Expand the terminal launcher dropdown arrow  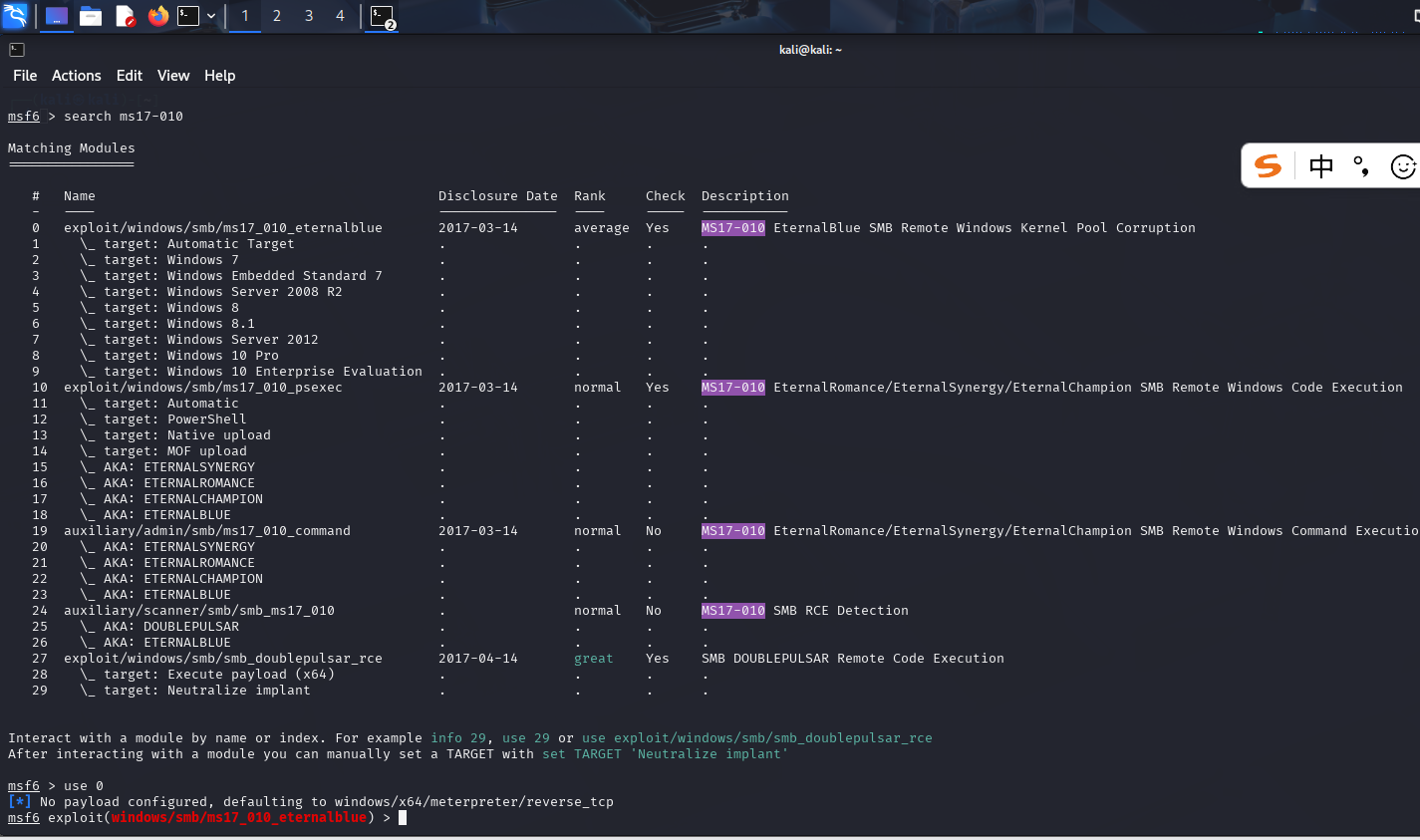pos(211,16)
